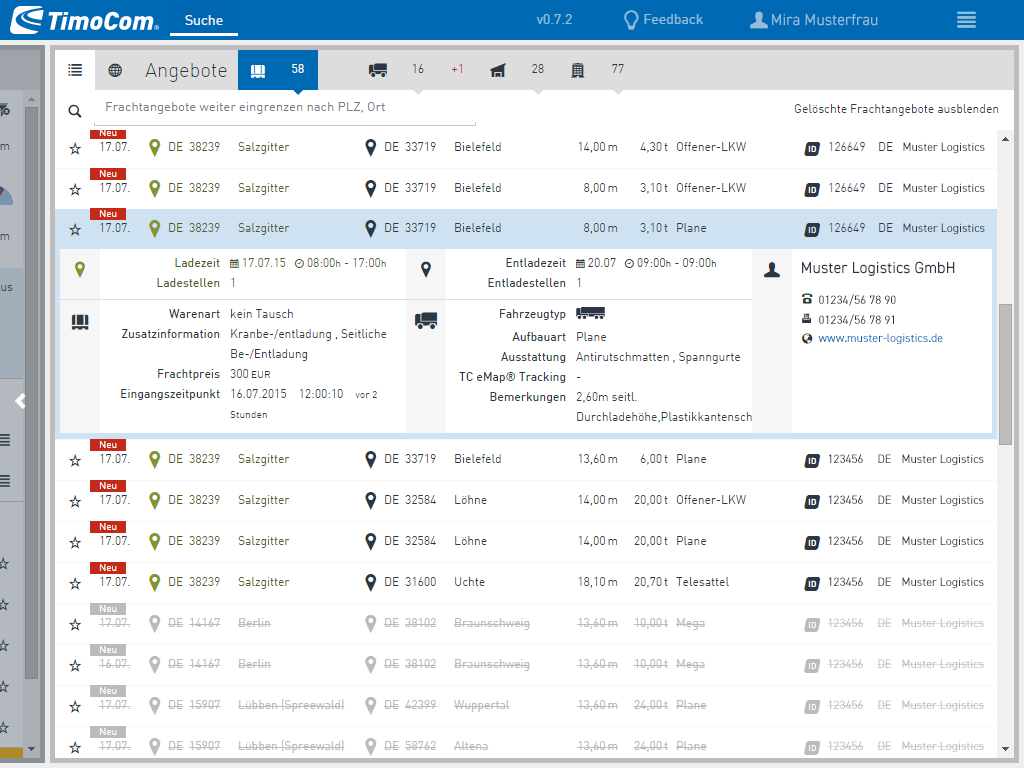
Task: Switch to the list view icon
Action: point(75,70)
